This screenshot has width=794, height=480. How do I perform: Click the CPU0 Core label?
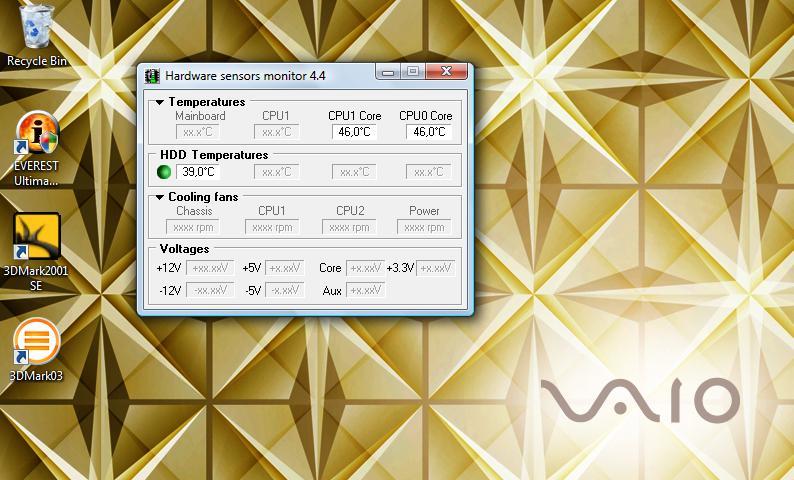(425, 116)
